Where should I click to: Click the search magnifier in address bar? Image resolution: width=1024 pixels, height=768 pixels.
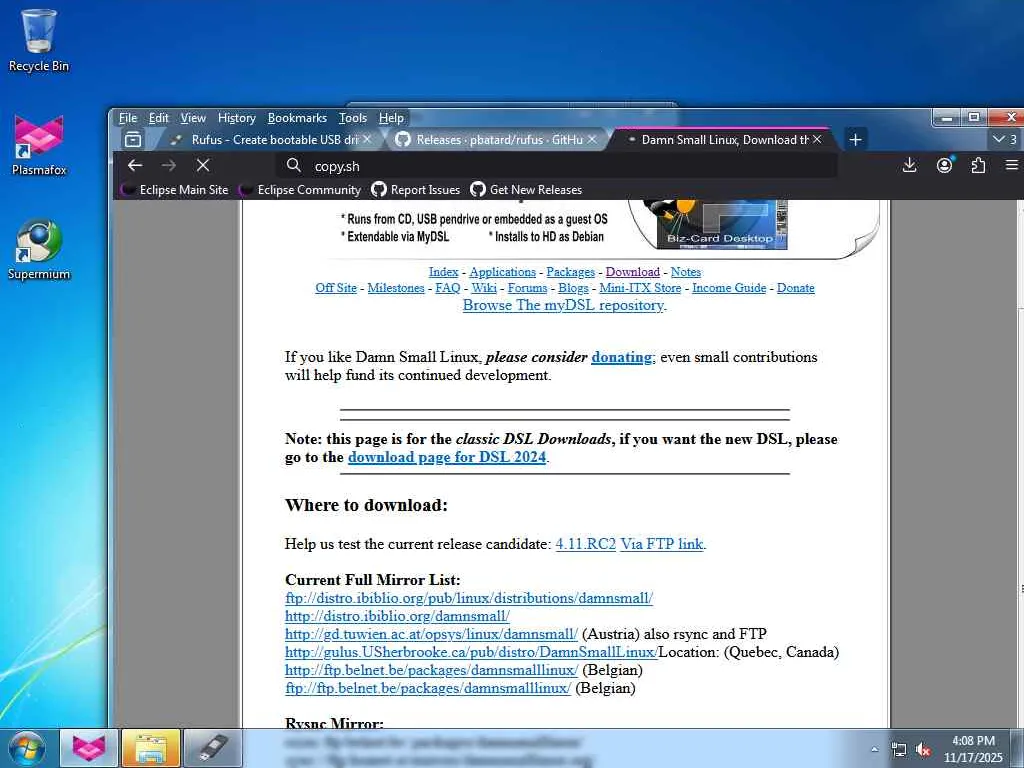pos(294,166)
